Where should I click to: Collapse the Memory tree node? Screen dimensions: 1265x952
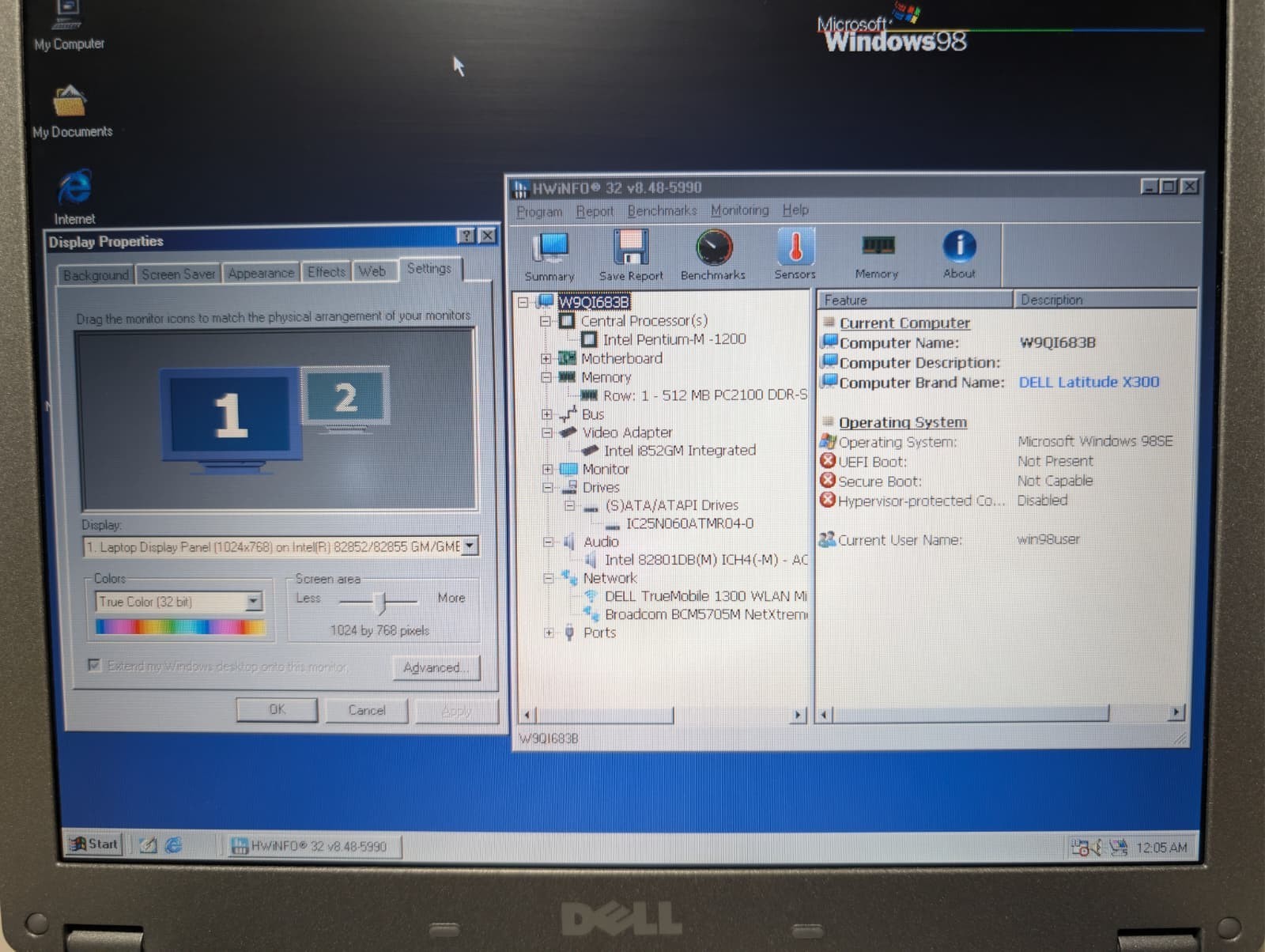(x=546, y=377)
